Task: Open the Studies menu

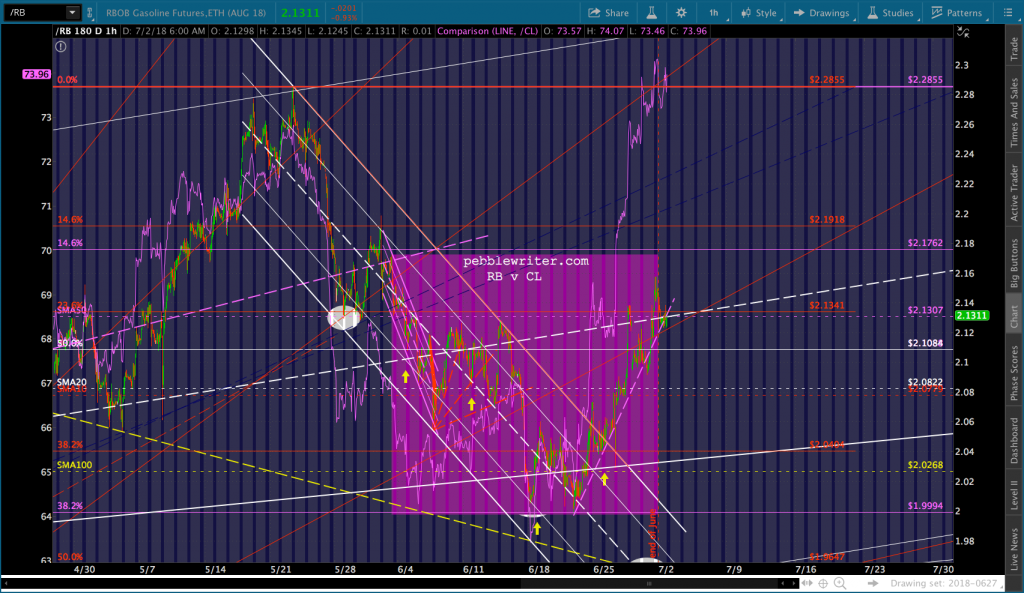Action: [890, 12]
